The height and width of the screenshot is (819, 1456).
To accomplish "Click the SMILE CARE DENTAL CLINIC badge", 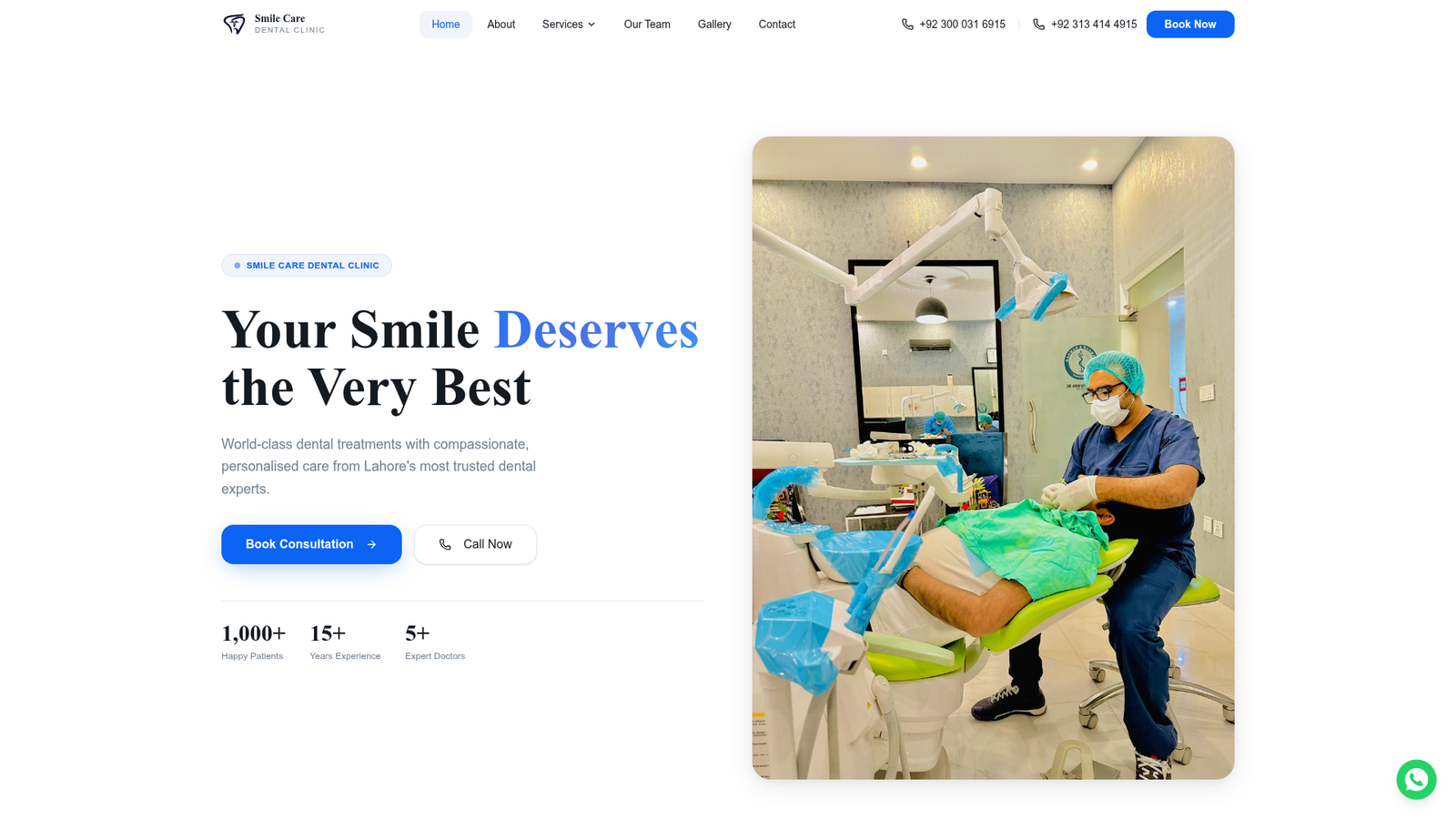I will tap(307, 266).
